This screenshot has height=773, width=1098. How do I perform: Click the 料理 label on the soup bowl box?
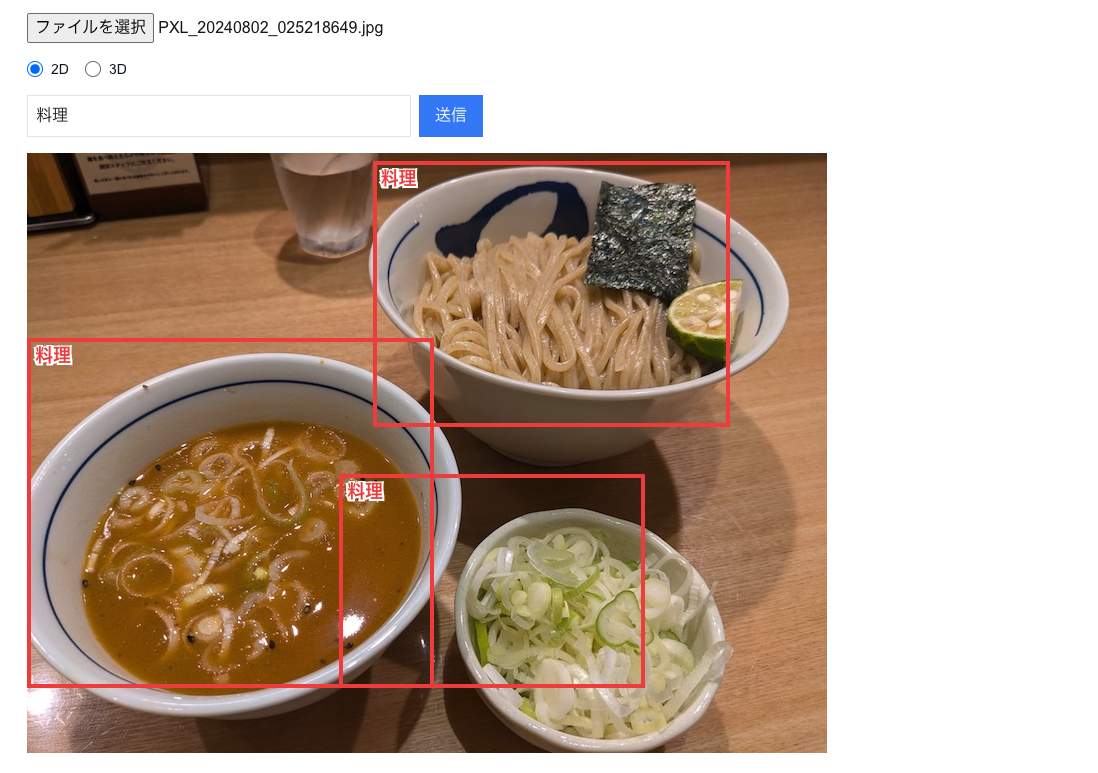click(53, 355)
